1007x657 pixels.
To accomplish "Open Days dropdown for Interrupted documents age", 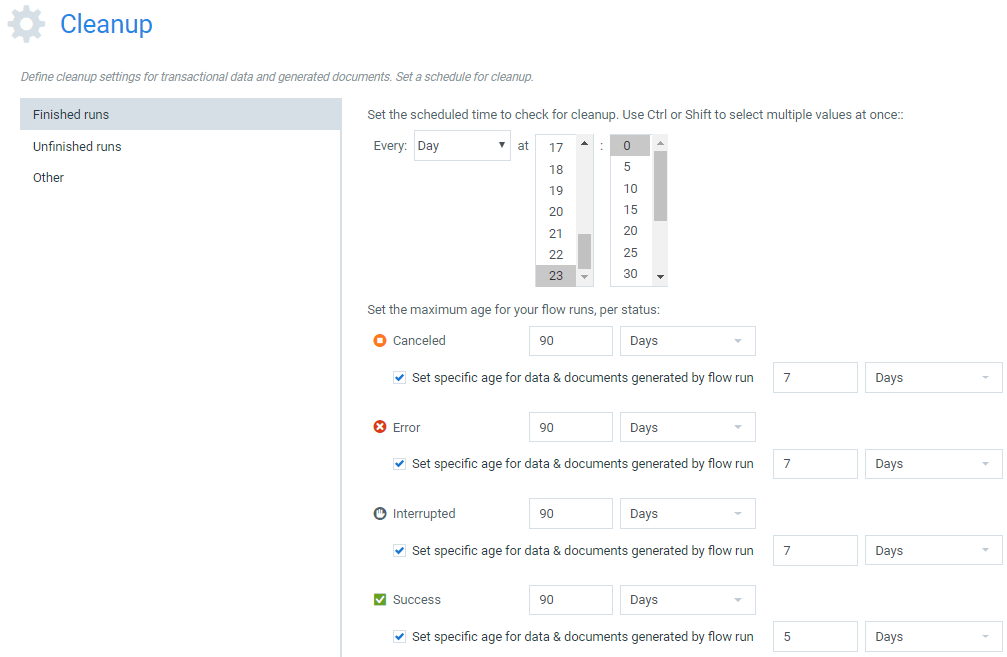I will click(x=933, y=550).
